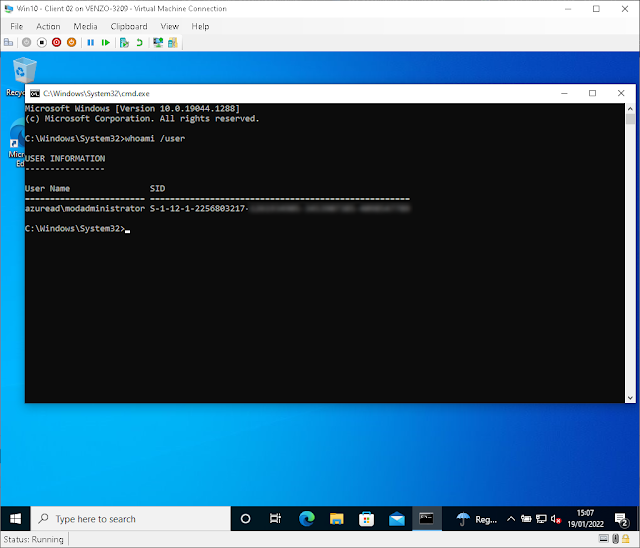Open Mail app from the taskbar

coord(396,519)
